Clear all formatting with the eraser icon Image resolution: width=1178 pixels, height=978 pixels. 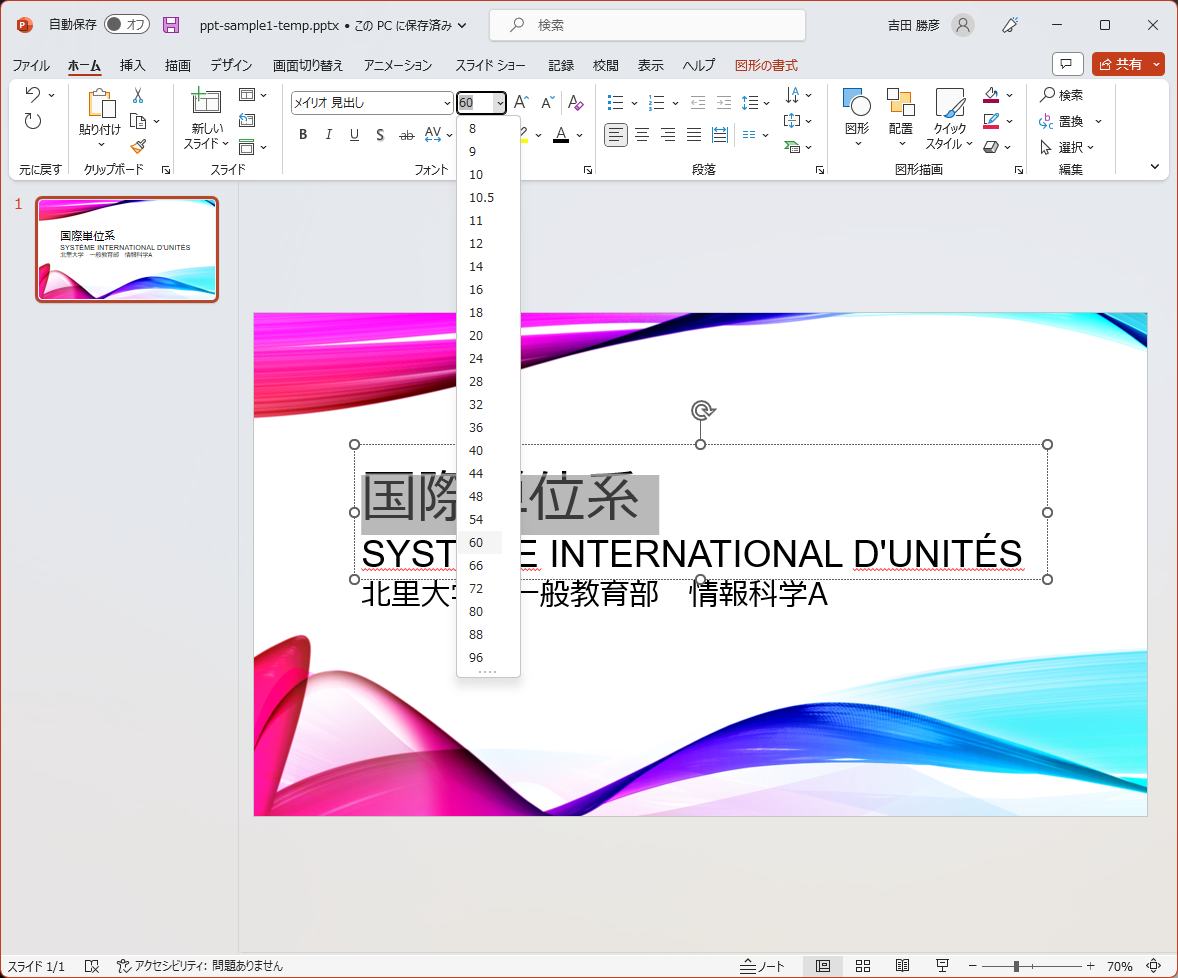click(575, 101)
